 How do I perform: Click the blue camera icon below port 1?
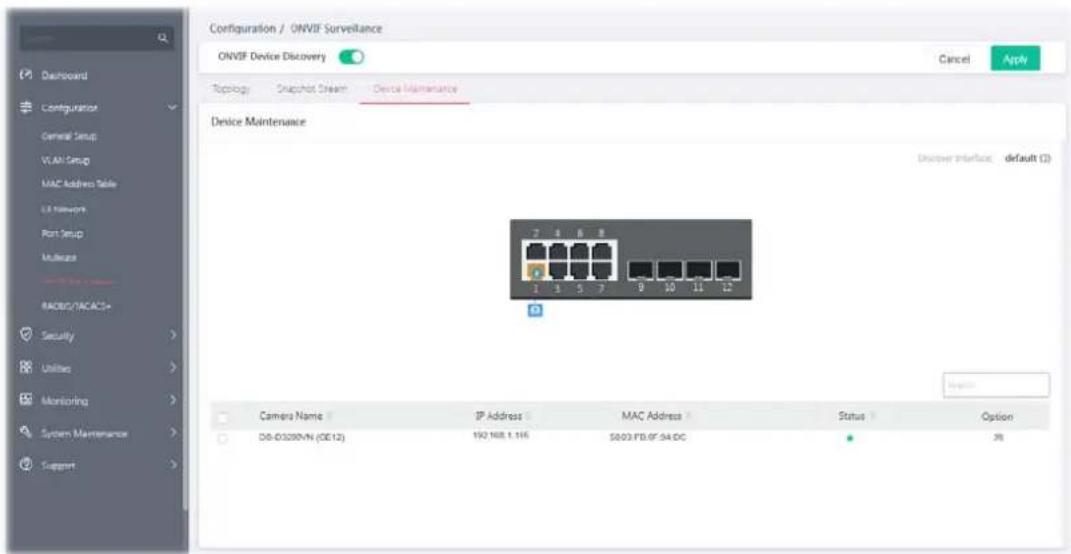coord(536,310)
